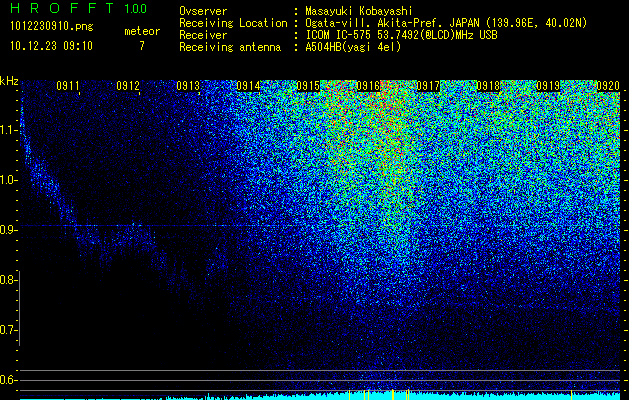The width and height of the screenshot is (629, 400).
Task: Click the 'Receiving antenna' field label
Action: click(230, 47)
